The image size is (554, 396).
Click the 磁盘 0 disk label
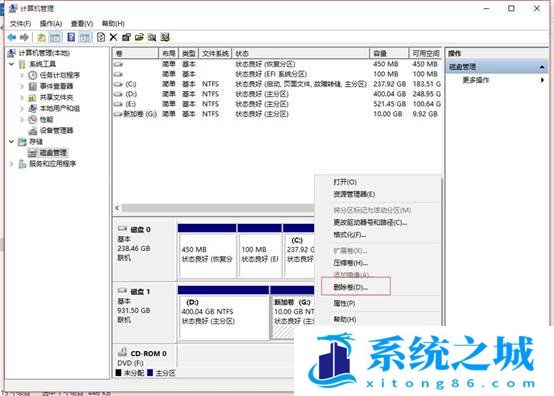click(141, 230)
